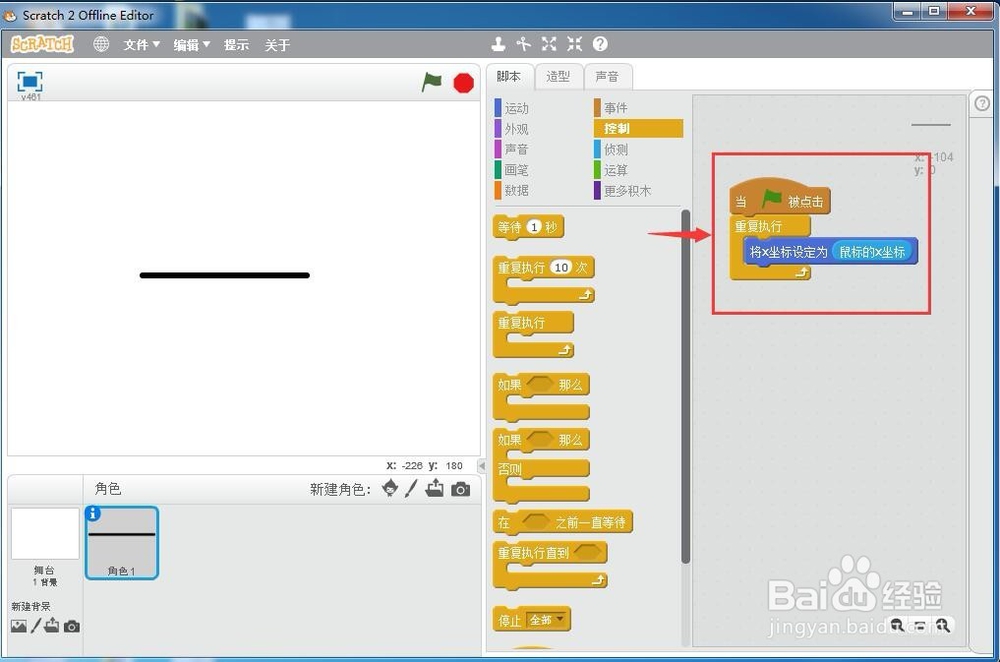Take new sprite from camera
The height and width of the screenshot is (662, 1000).
(460, 489)
